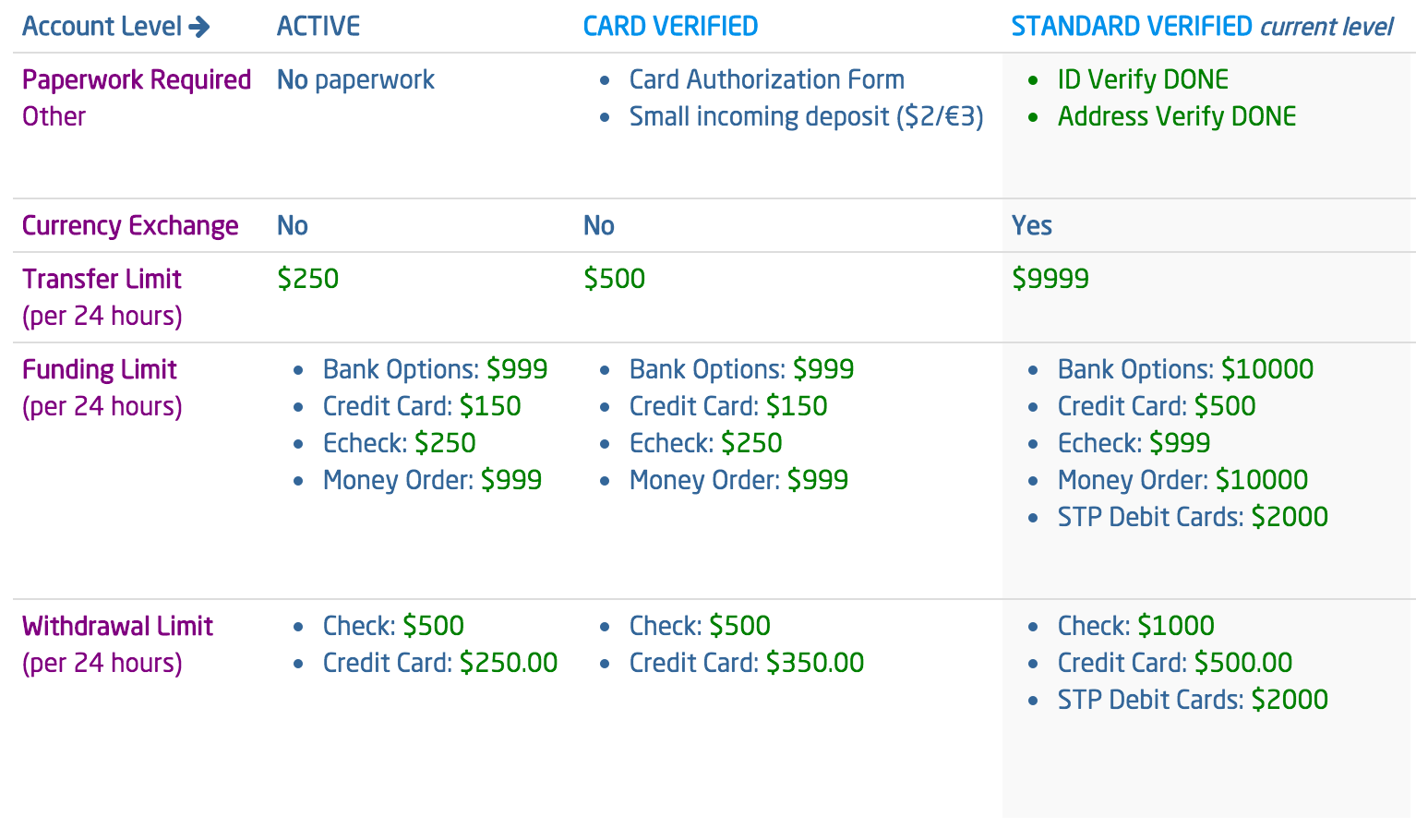
Task: Click Bank Options: $10000 funding entry
Action: pos(1185,370)
